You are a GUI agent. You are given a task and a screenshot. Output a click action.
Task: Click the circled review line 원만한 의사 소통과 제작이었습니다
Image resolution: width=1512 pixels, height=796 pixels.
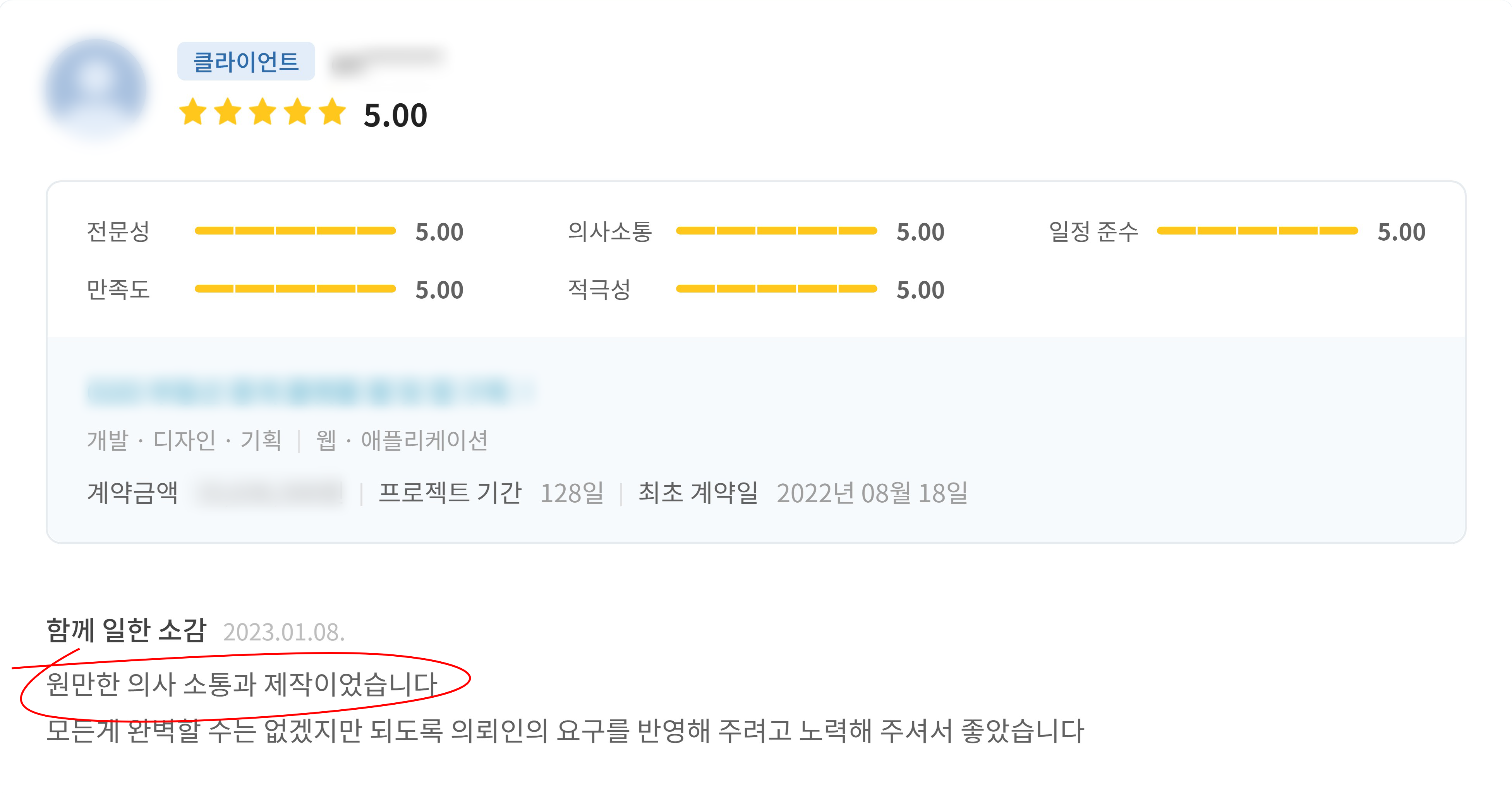point(242,684)
